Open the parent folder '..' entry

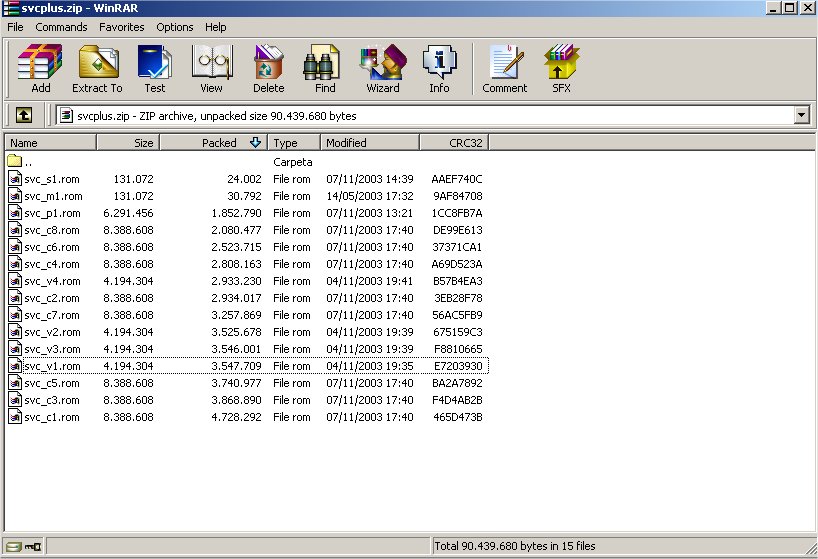(28, 162)
